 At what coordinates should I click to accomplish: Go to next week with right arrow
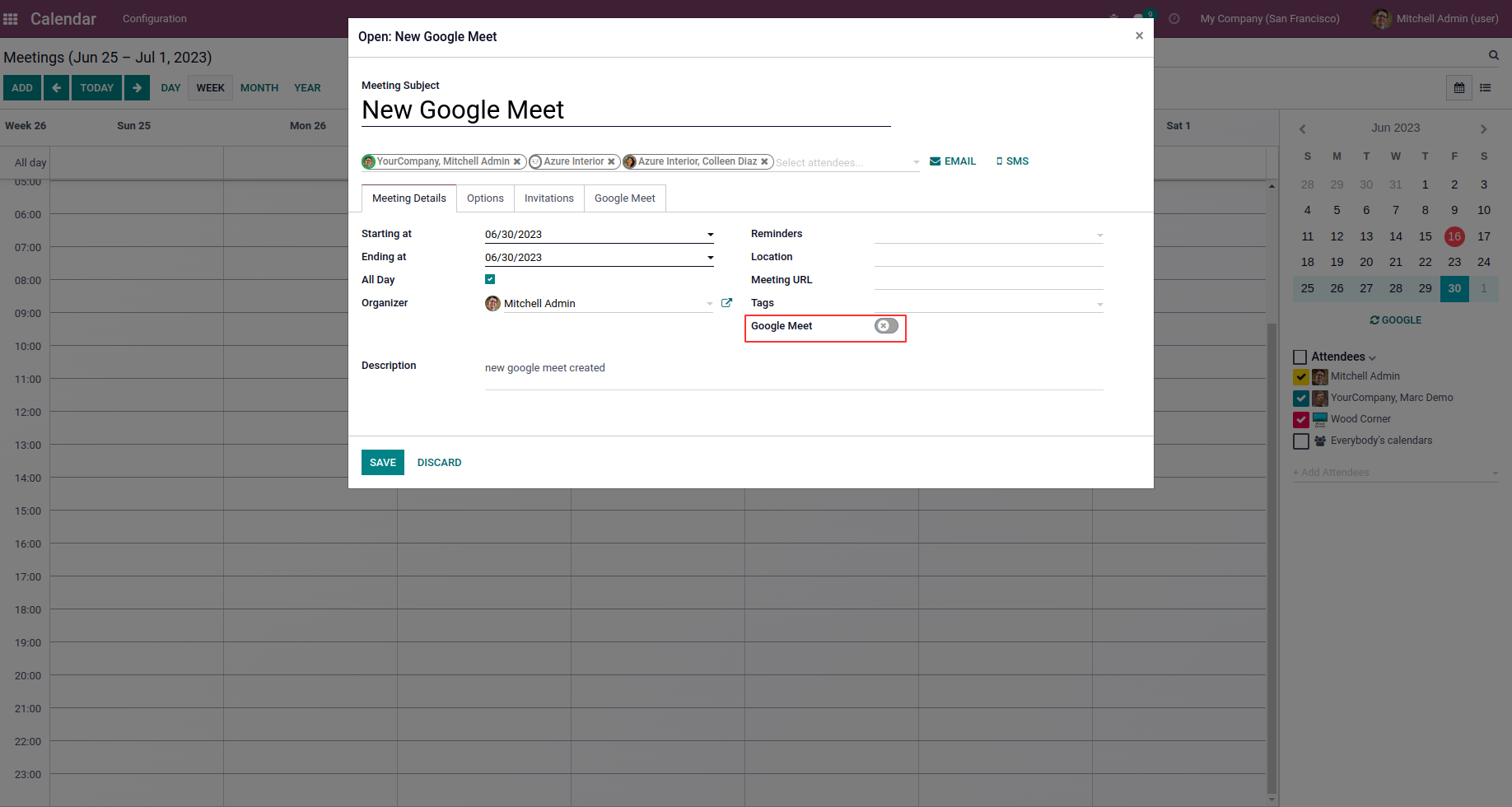tap(137, 88)
